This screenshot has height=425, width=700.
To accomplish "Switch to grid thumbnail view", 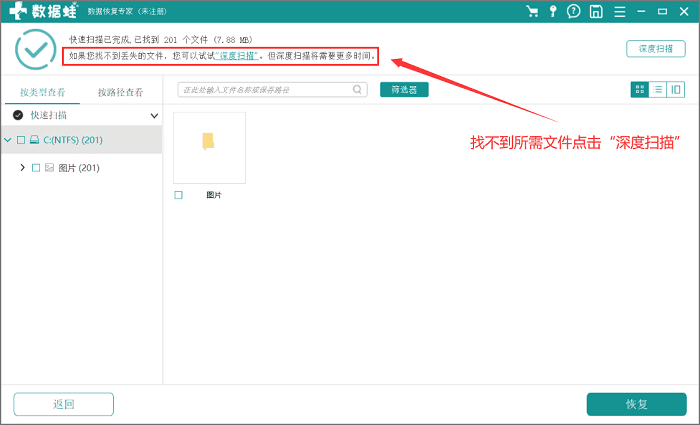I will pos(640,90).
